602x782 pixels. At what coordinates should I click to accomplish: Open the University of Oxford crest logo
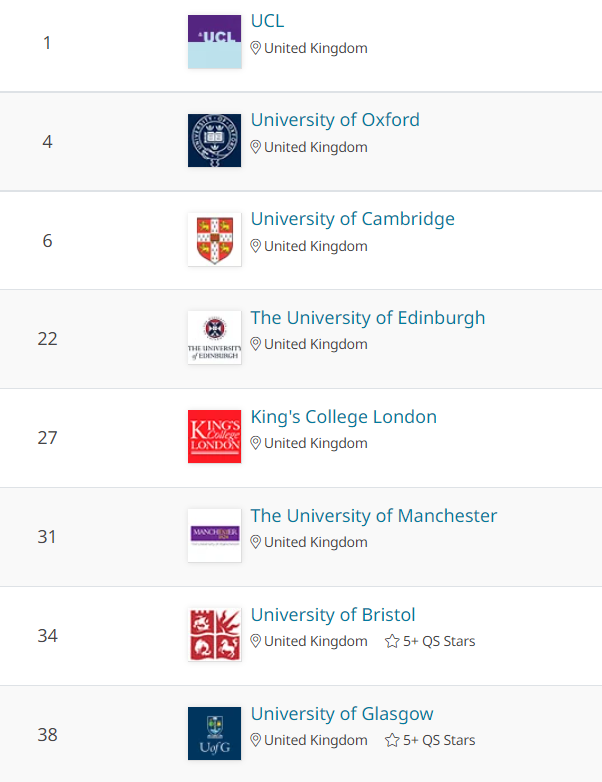[214, 140]
